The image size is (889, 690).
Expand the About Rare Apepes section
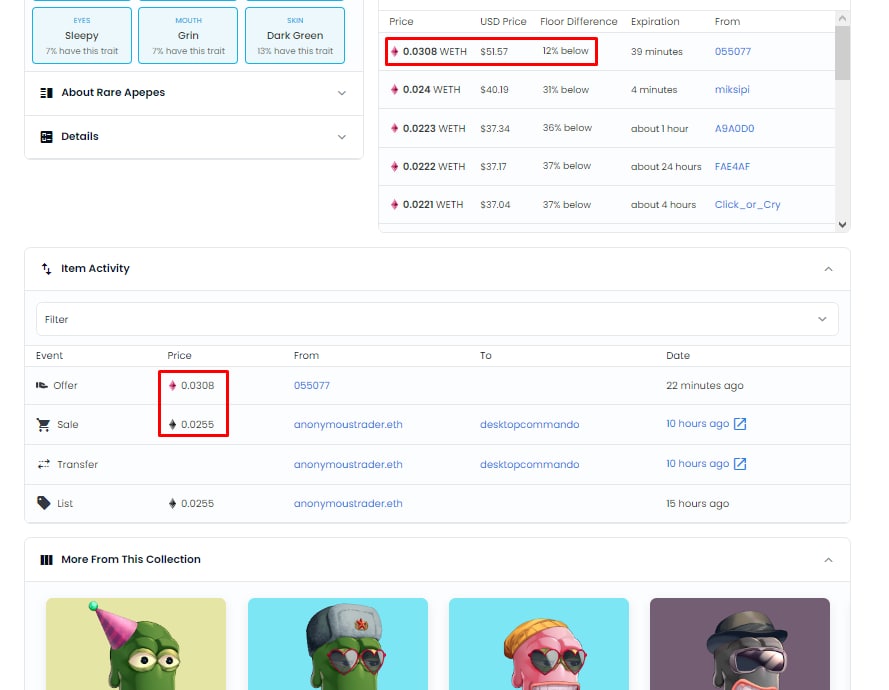[x=341, y=93]
